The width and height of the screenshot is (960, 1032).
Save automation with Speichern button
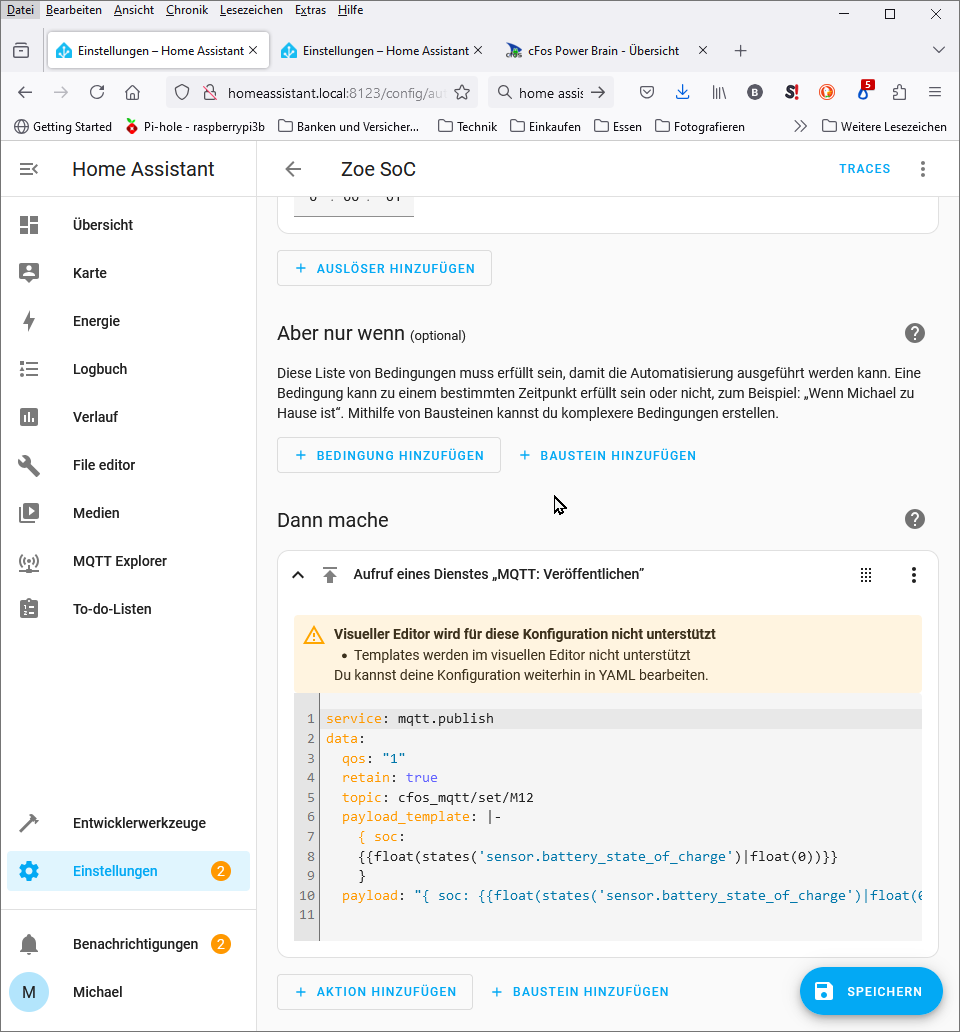pos(870,991)
